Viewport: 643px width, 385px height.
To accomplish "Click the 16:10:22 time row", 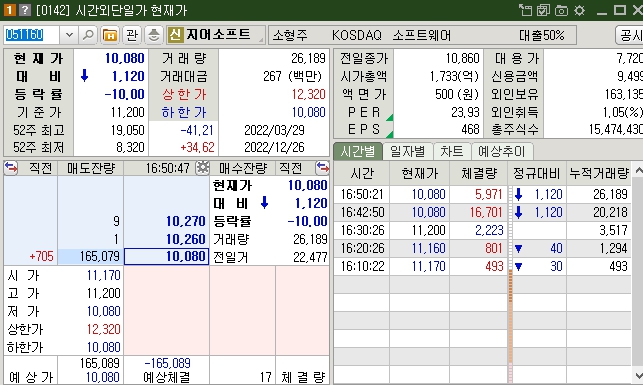I will point(482,267).
